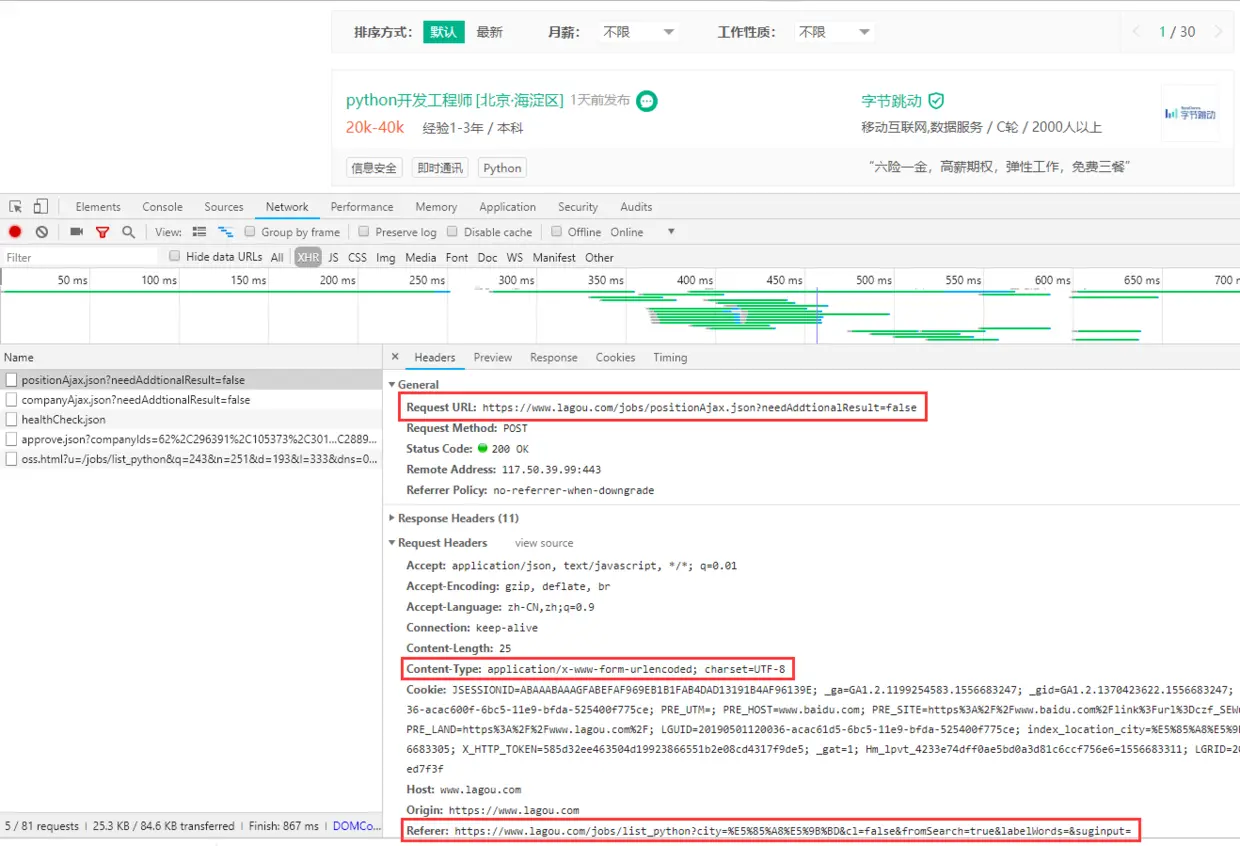The image size is (1240, 846).
Task: Filter requests by JS type
Action: point(333,257)
